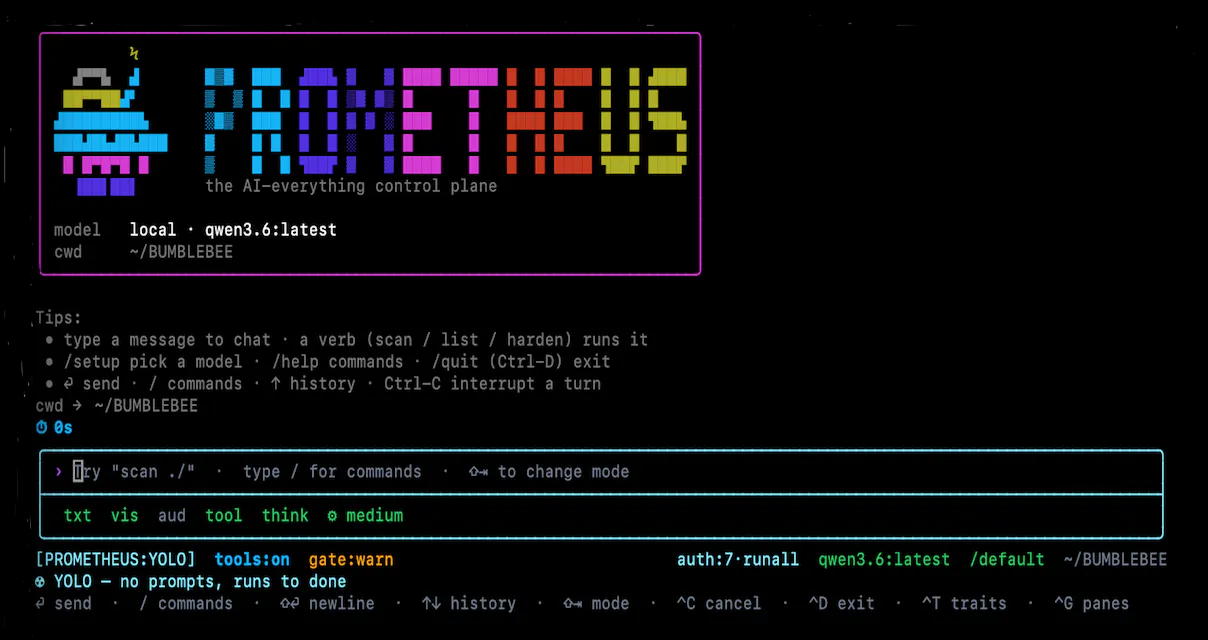Viewport: 1208px width, 640px height.
Task: Click the globe icon before YOLO message
Action: tap(40, 582)
